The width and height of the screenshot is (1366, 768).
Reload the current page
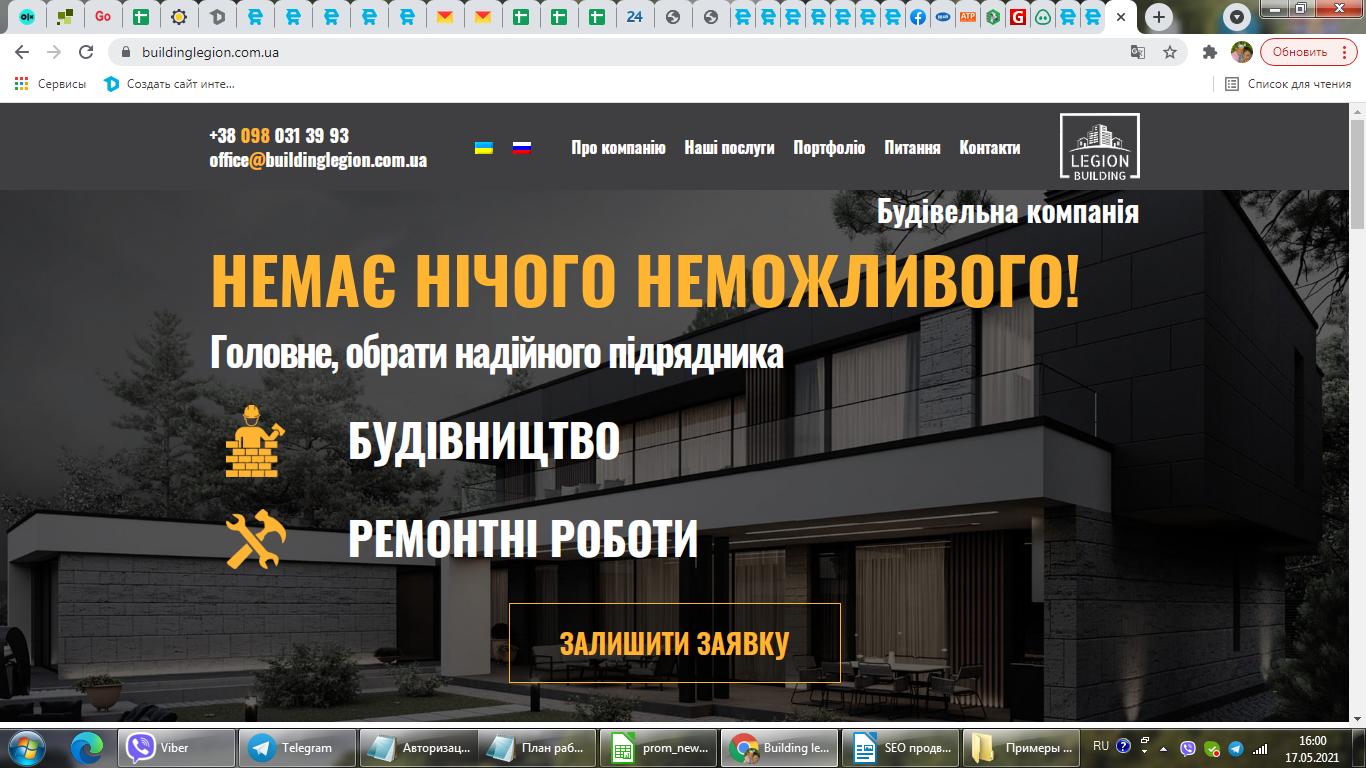pos(86,52)
